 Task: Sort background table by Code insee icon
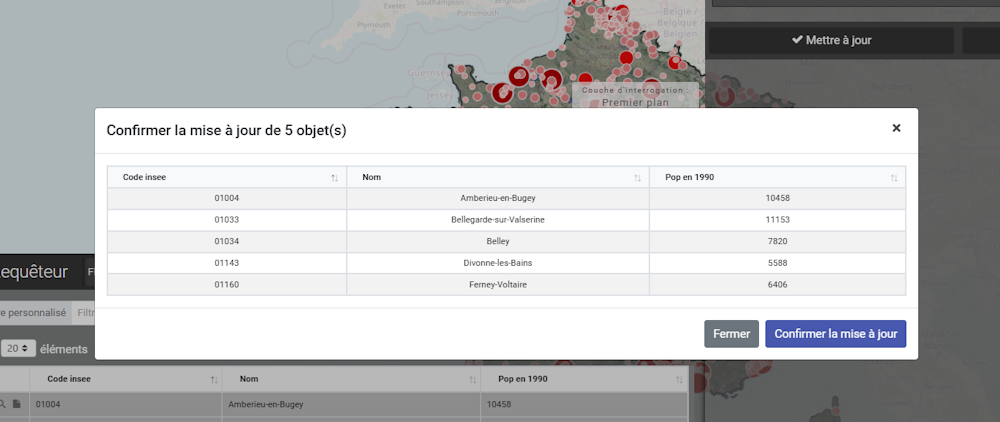(x=214, y=380)
